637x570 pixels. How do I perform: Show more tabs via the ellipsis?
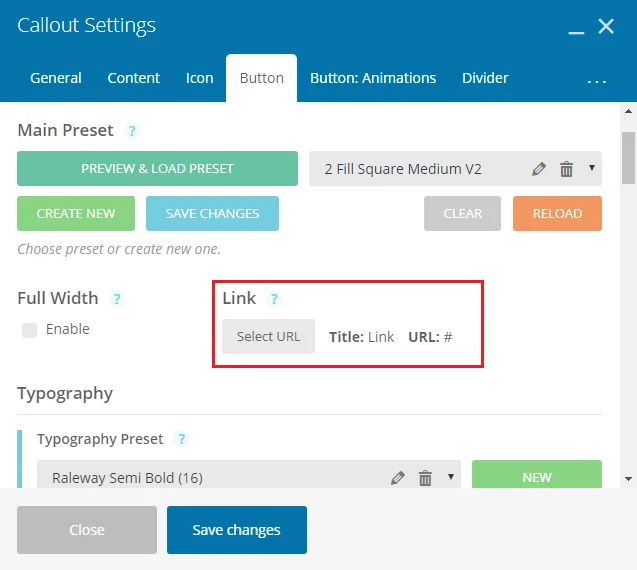(x=597, y=81)
